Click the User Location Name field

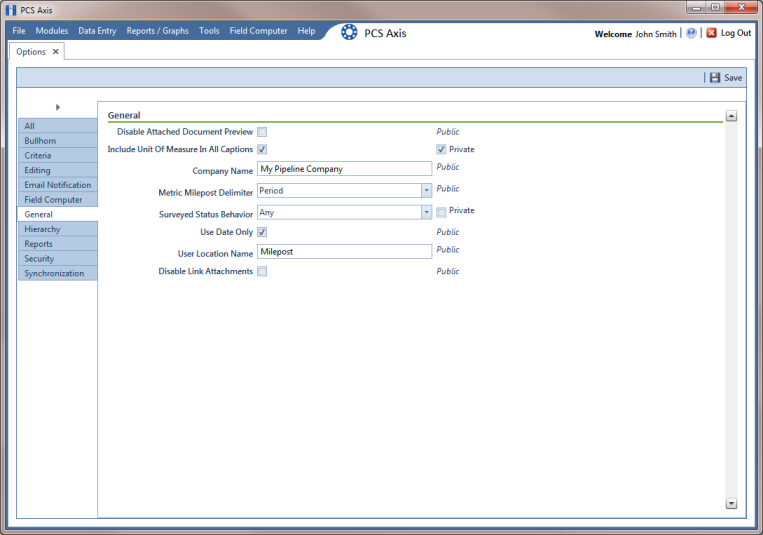click(344, 252)
